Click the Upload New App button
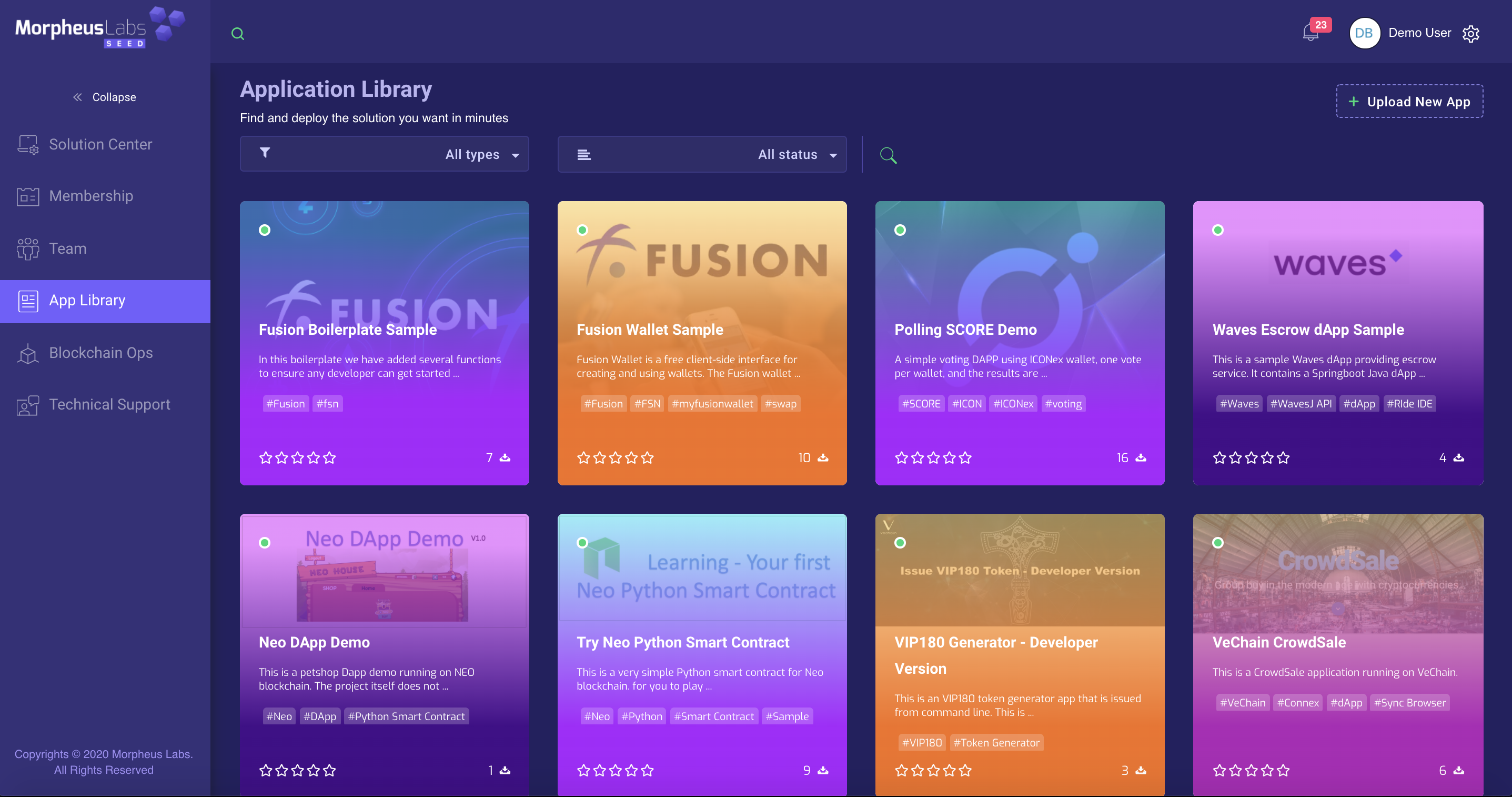Viewport: 1512px width, 797px height. (x=1409, y=102)
